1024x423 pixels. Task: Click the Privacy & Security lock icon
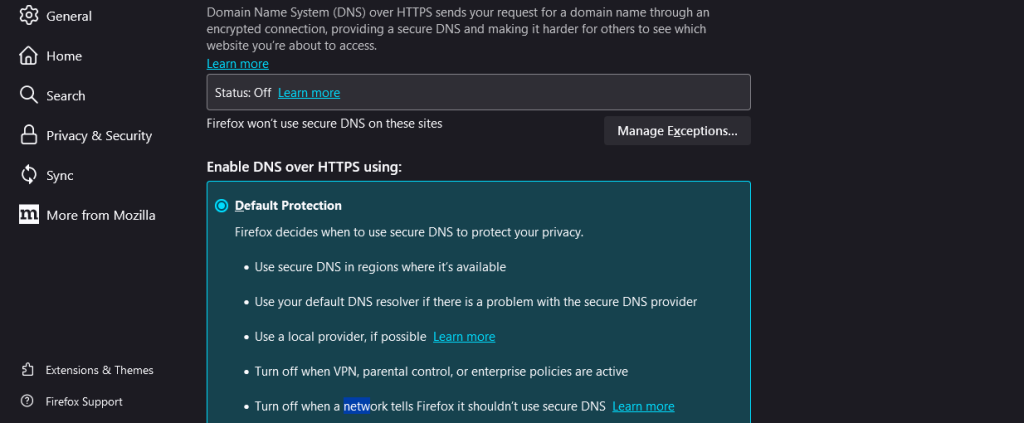click(28, 135)
